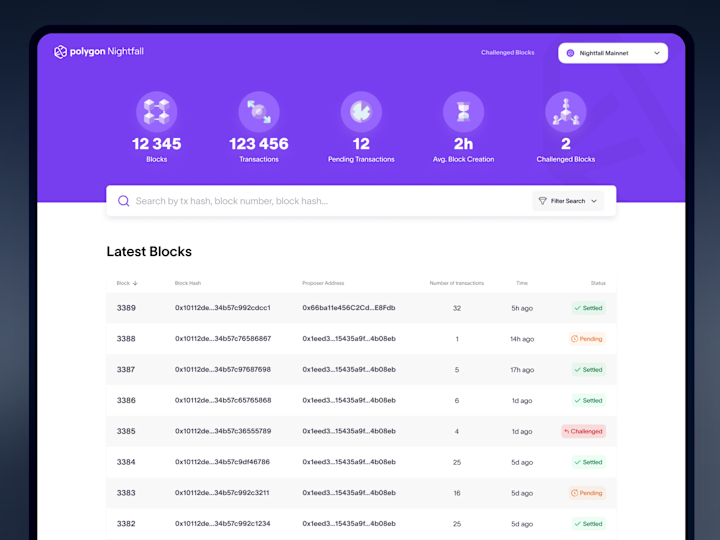
Task: Open block number 3385
Action: click(126, 431)
